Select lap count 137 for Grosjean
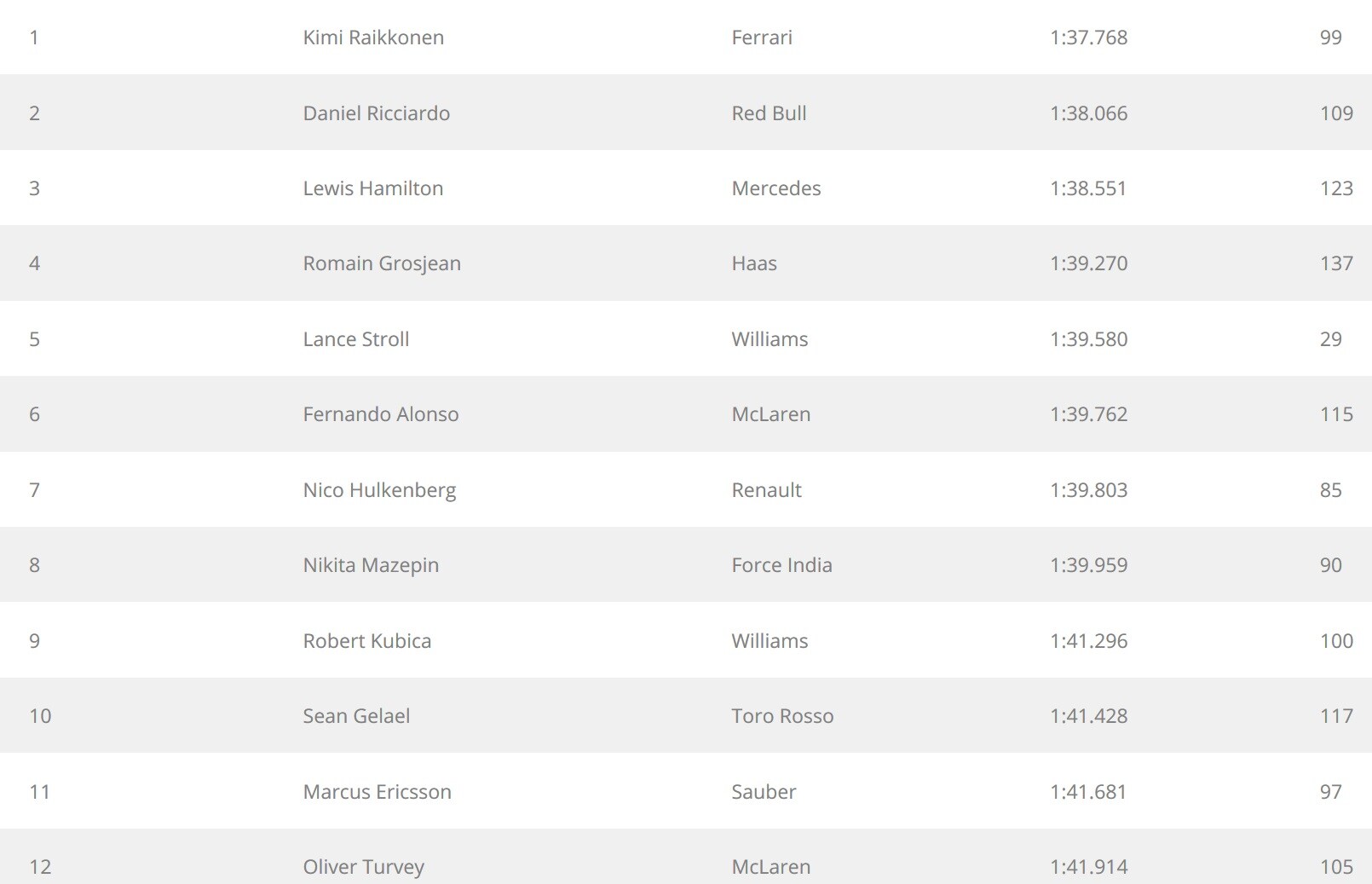 pos(1336,263)
